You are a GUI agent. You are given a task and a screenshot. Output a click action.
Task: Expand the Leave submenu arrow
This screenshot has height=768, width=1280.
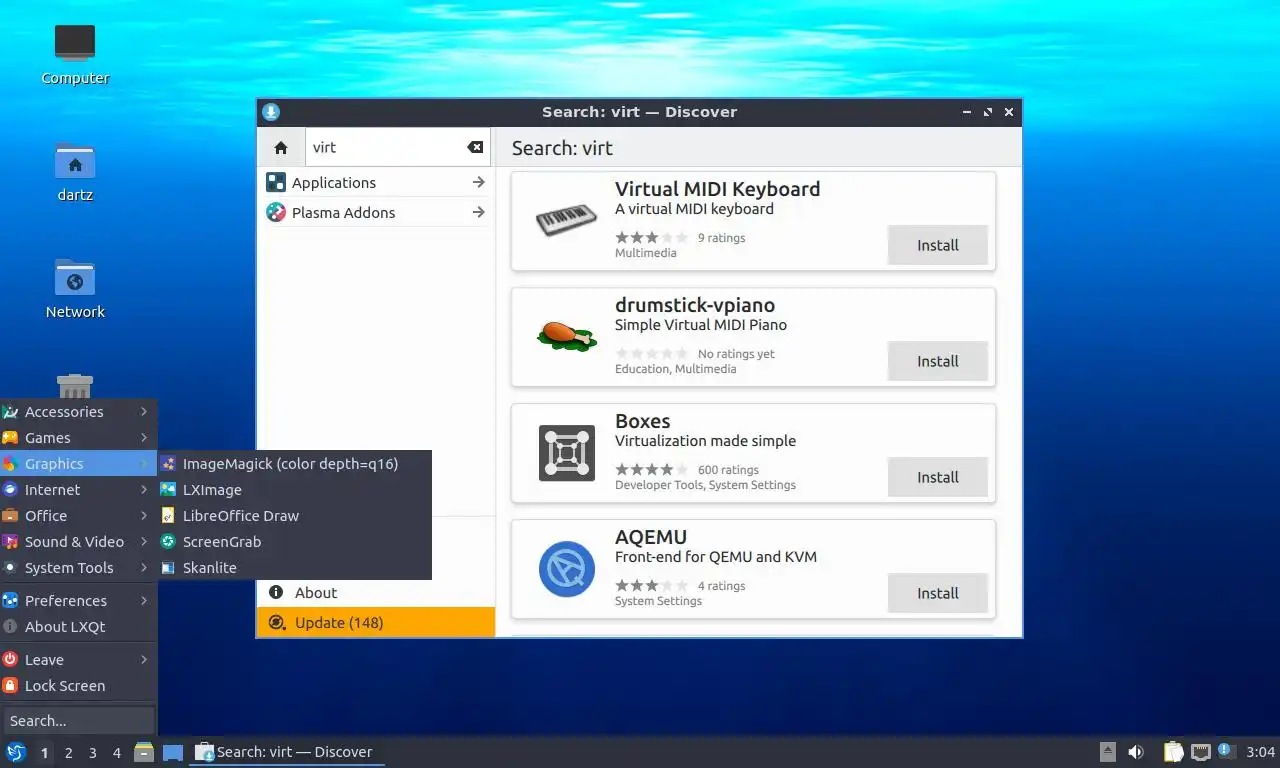click(144, 660)
